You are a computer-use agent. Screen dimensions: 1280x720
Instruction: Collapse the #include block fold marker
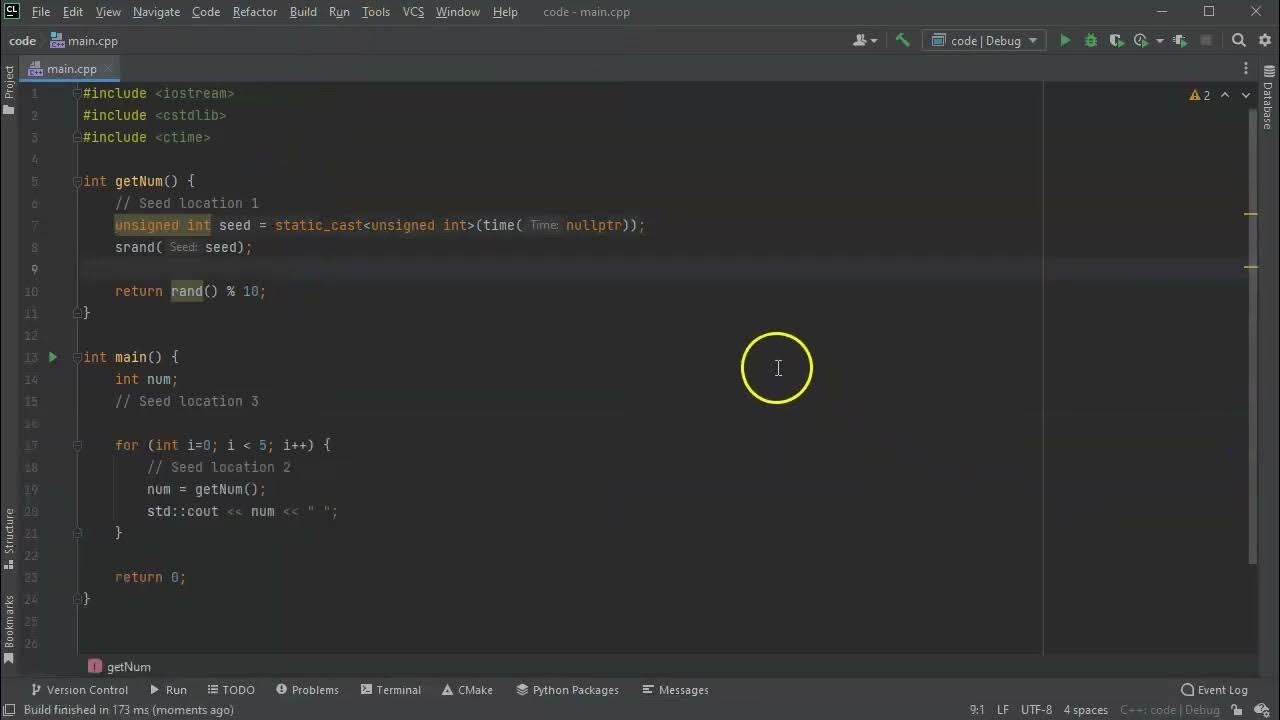pos(77,93)
